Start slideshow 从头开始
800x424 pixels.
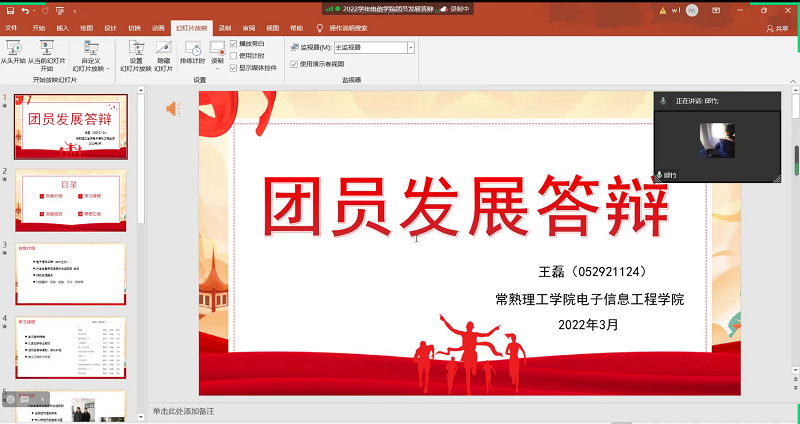[13, 52]
